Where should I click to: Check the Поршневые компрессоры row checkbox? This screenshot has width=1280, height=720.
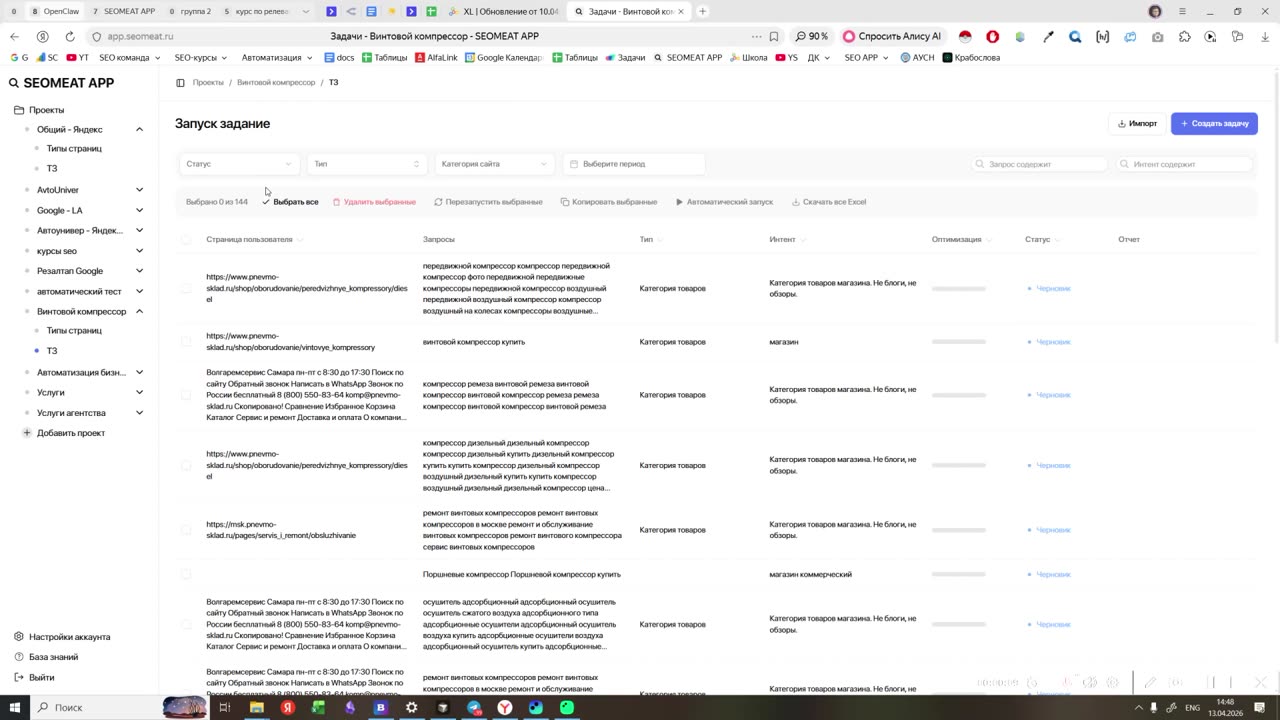pos(186,574)
